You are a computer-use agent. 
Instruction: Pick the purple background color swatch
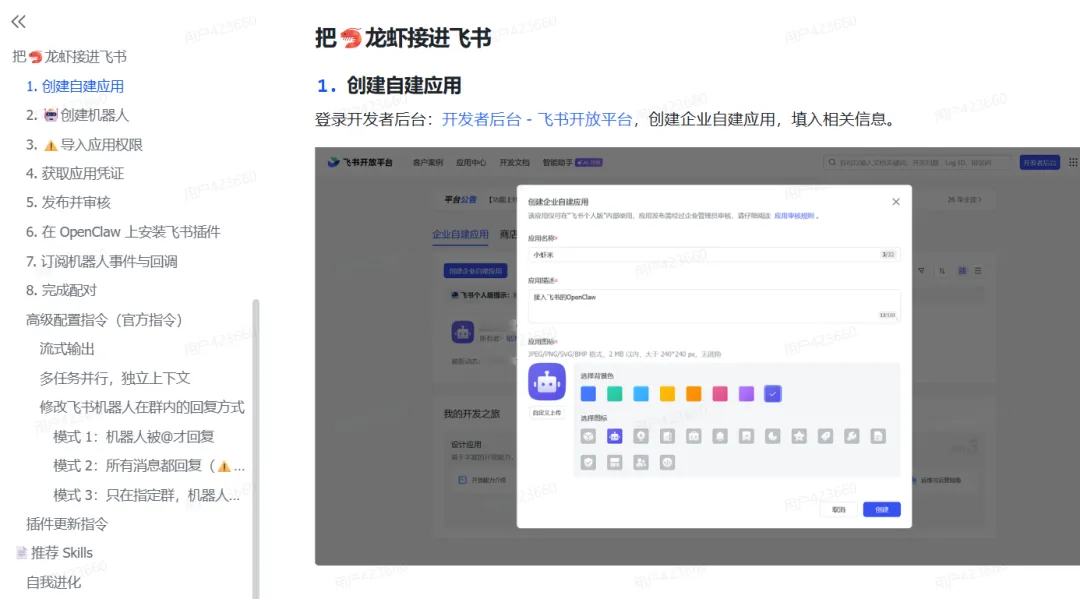(746, 394)
